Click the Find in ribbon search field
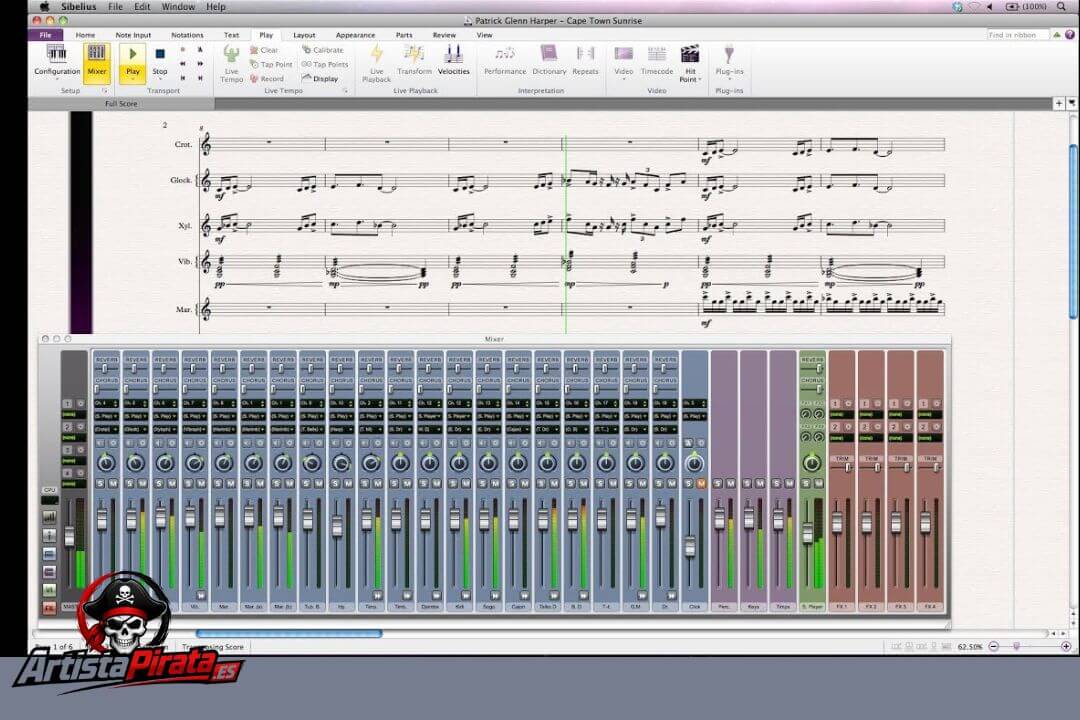 pos(1017,34)
